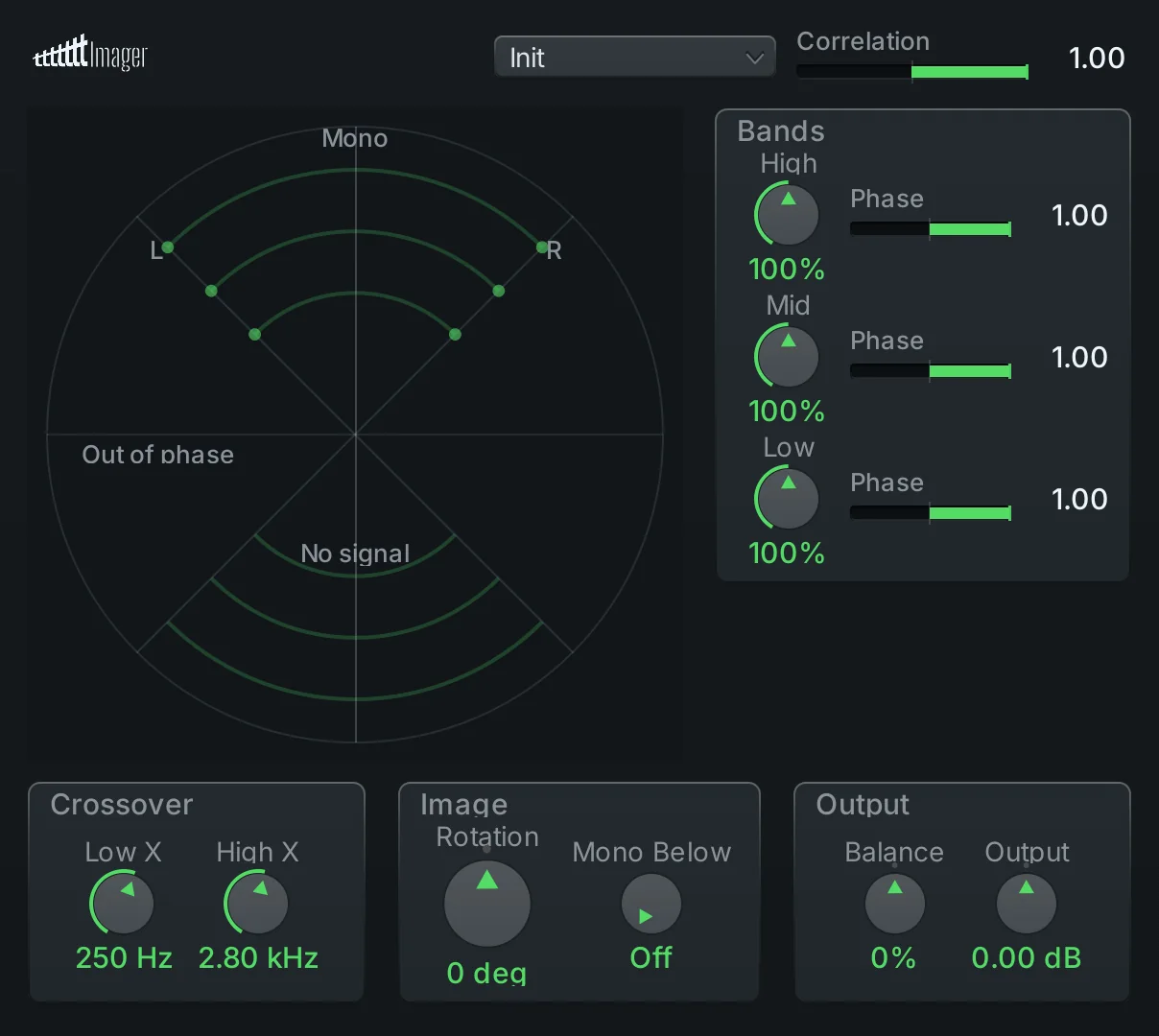Click the High band width knob
The height and width of the screenshot is (1036, 1159).
[788, 214]
